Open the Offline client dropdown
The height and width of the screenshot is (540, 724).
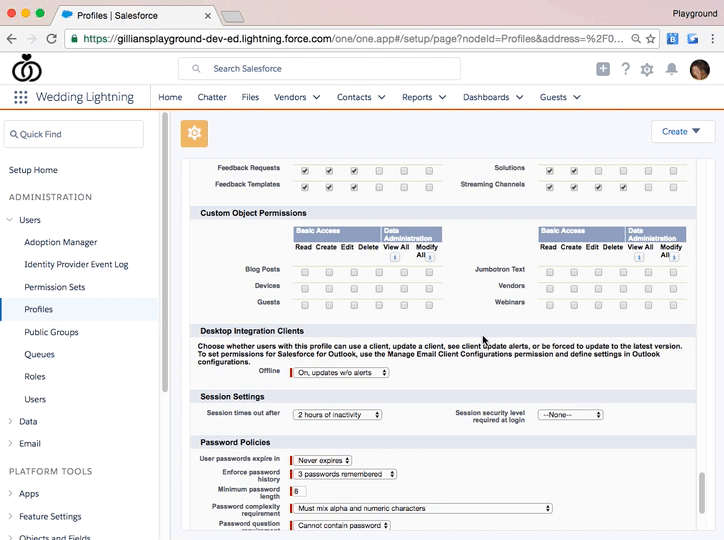pos(341,372)
